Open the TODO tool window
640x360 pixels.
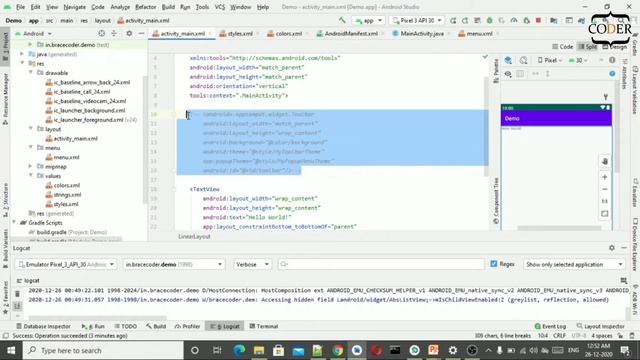tap(125, 326)
